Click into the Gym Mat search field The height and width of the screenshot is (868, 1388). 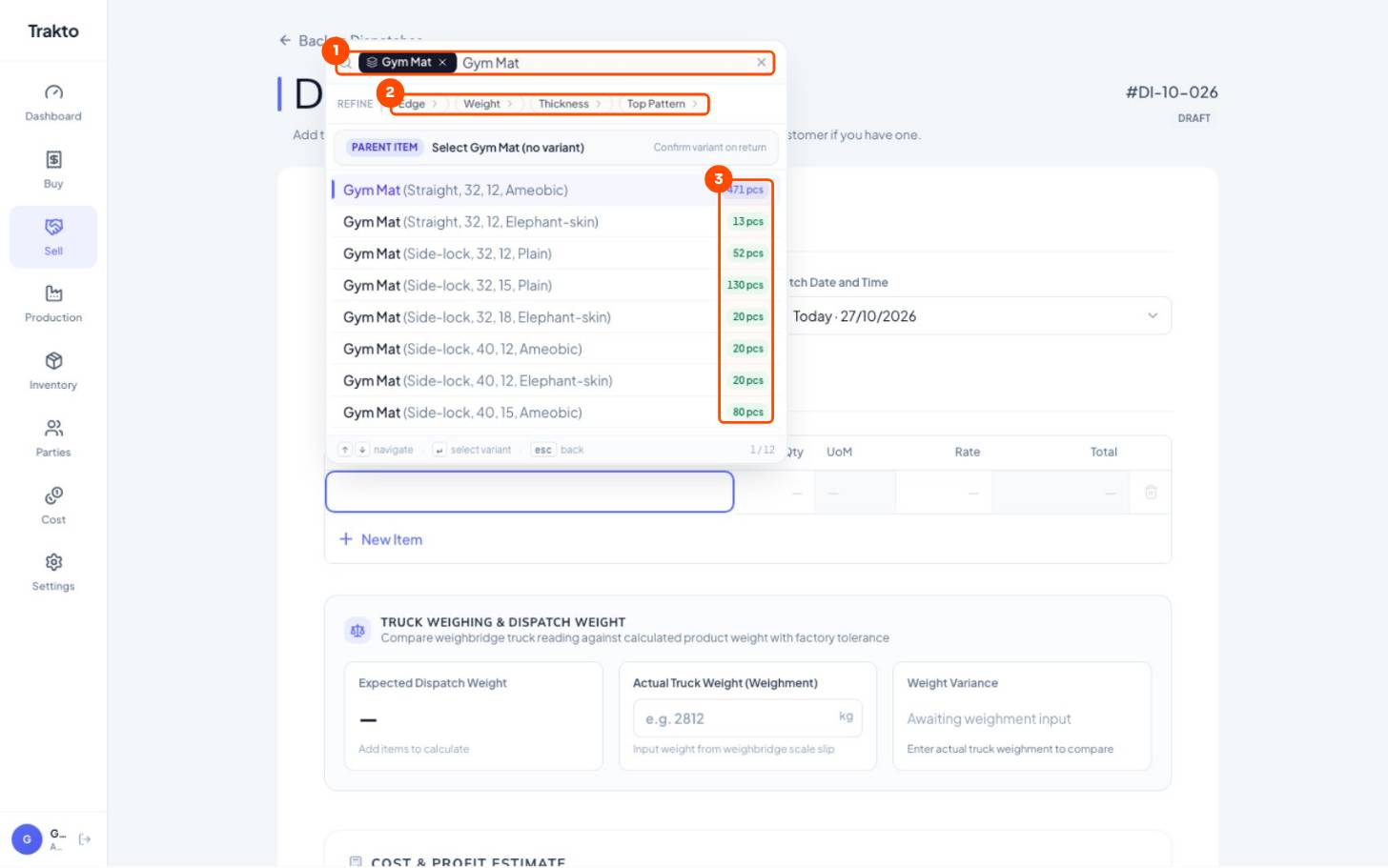(605, 63)
